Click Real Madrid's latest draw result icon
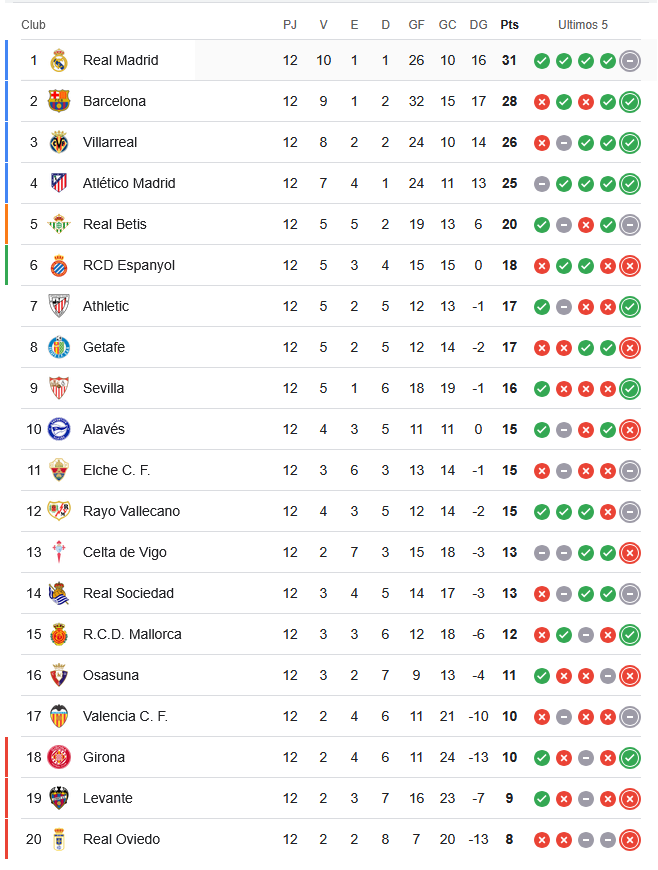 click(x=630, y=61)
